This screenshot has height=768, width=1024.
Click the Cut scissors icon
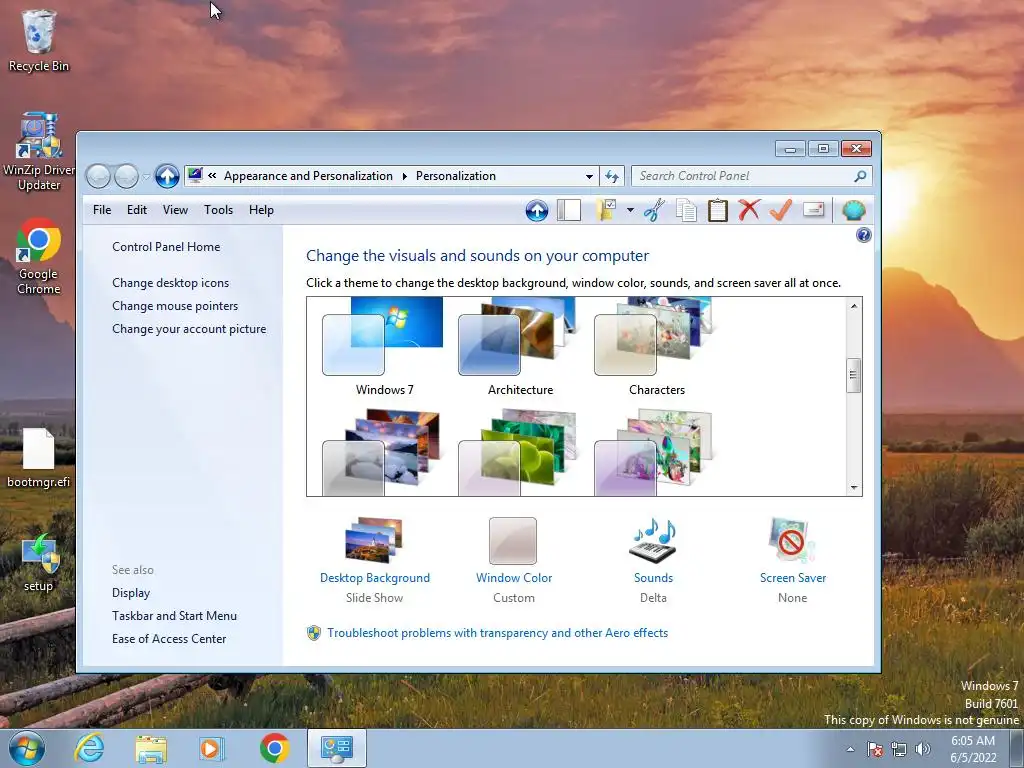coord(654,210)
